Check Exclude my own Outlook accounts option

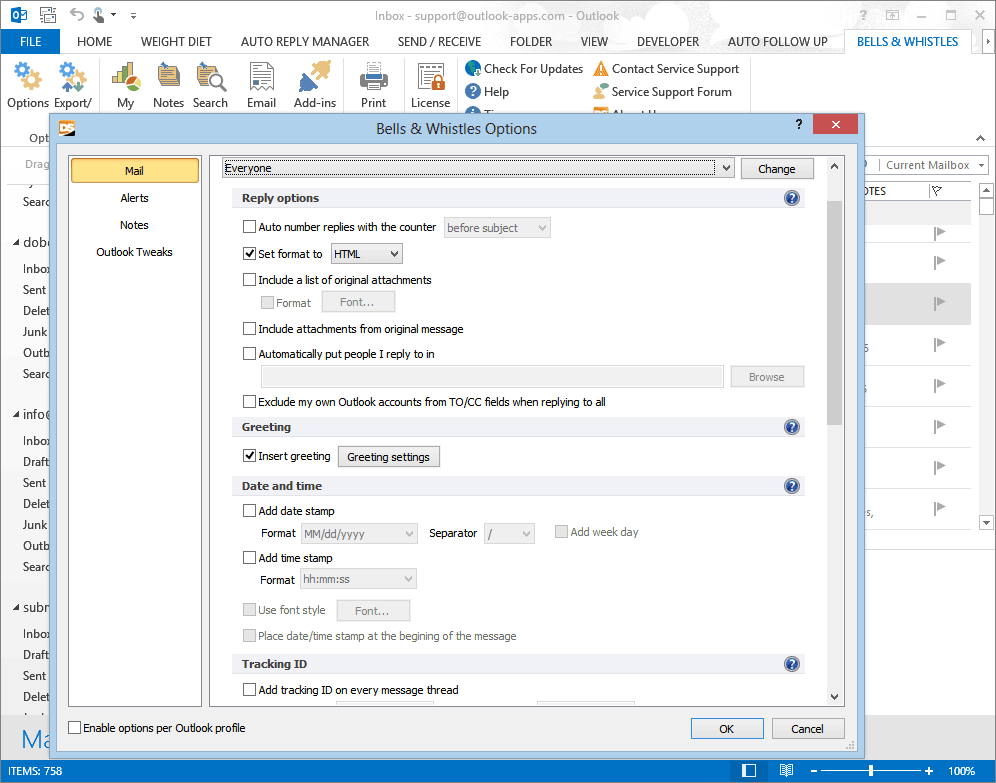(x=250, y=401)
